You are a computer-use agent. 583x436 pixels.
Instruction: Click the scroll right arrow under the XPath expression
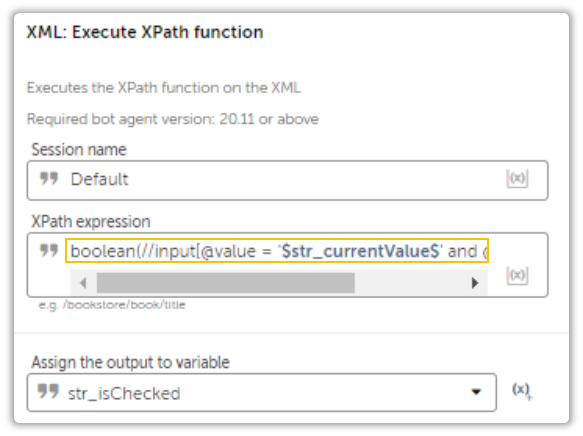tap(475, 283)
